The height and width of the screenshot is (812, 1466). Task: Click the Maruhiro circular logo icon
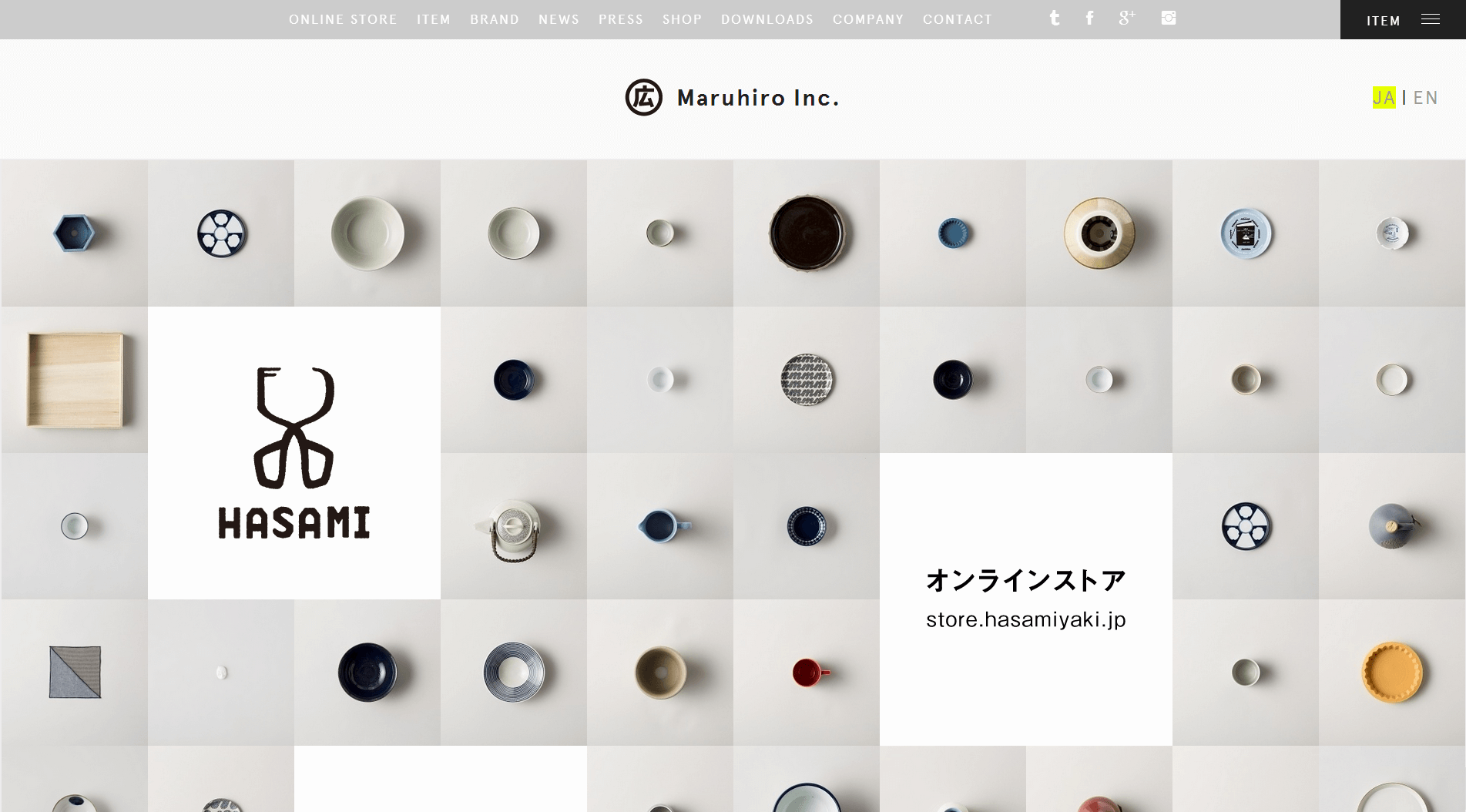[644, 98]
